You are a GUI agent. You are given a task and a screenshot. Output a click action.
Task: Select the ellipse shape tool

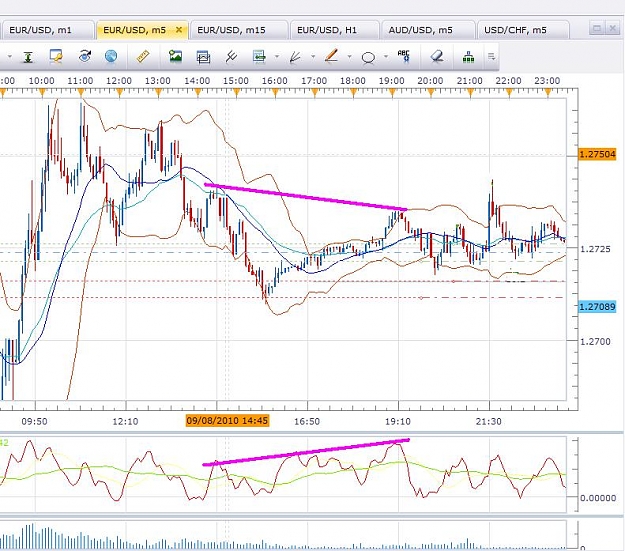click(368, 58)
